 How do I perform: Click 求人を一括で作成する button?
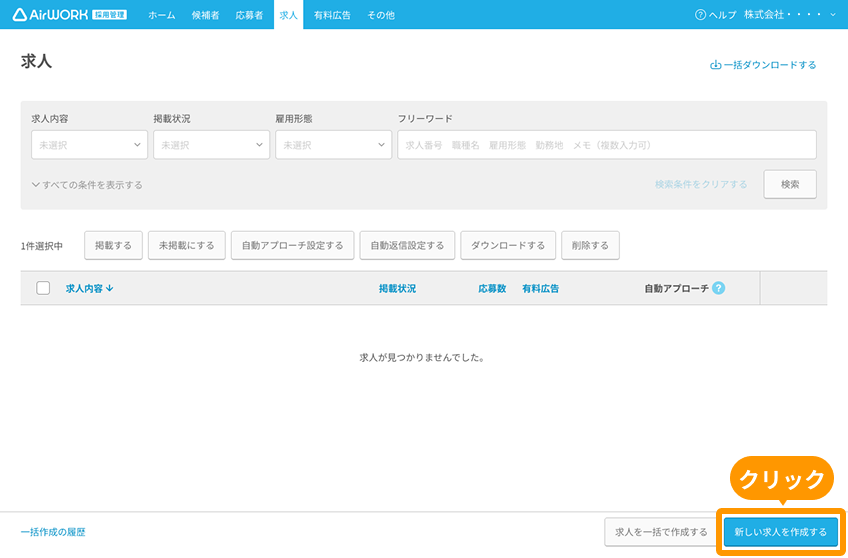click(x=661, y=532)
